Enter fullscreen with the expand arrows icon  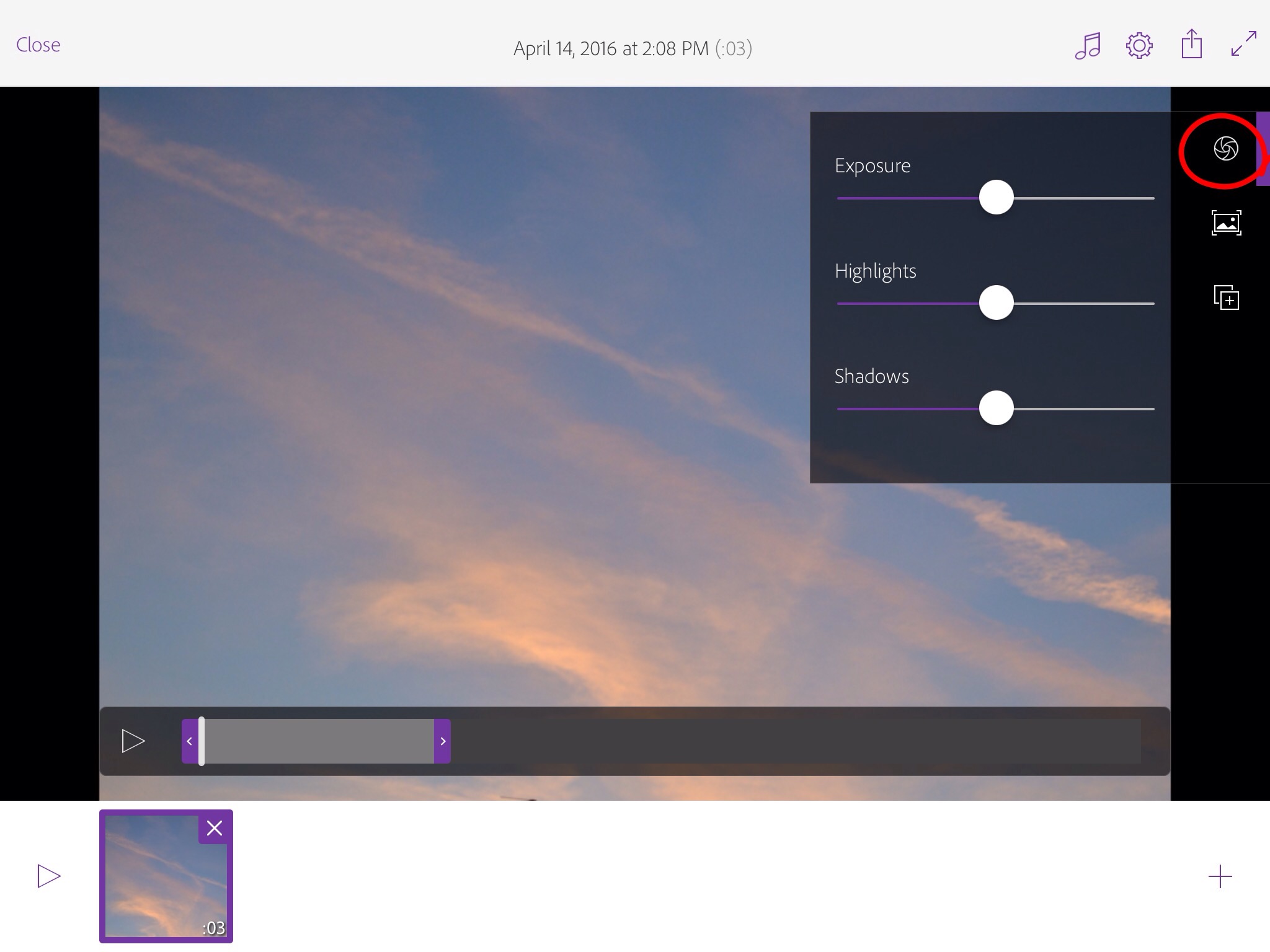point(1243,44)
